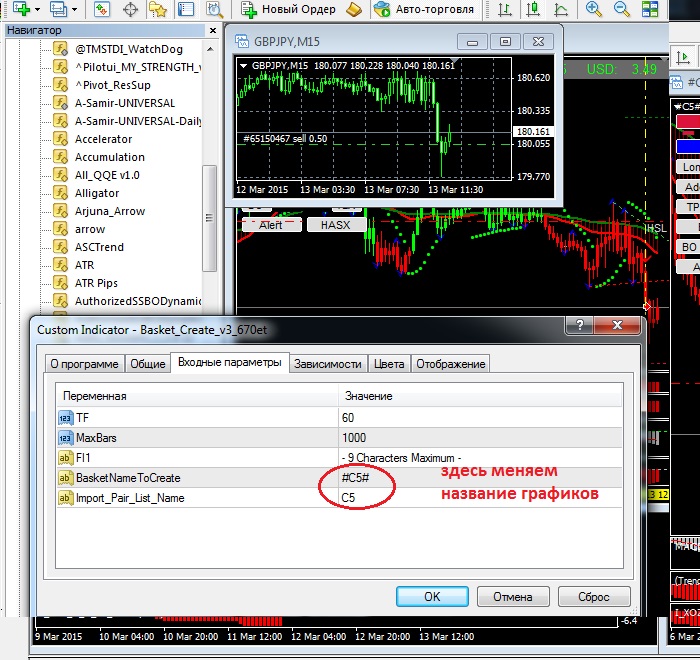Switch chart to bar chart type

(x=505, y=9)
